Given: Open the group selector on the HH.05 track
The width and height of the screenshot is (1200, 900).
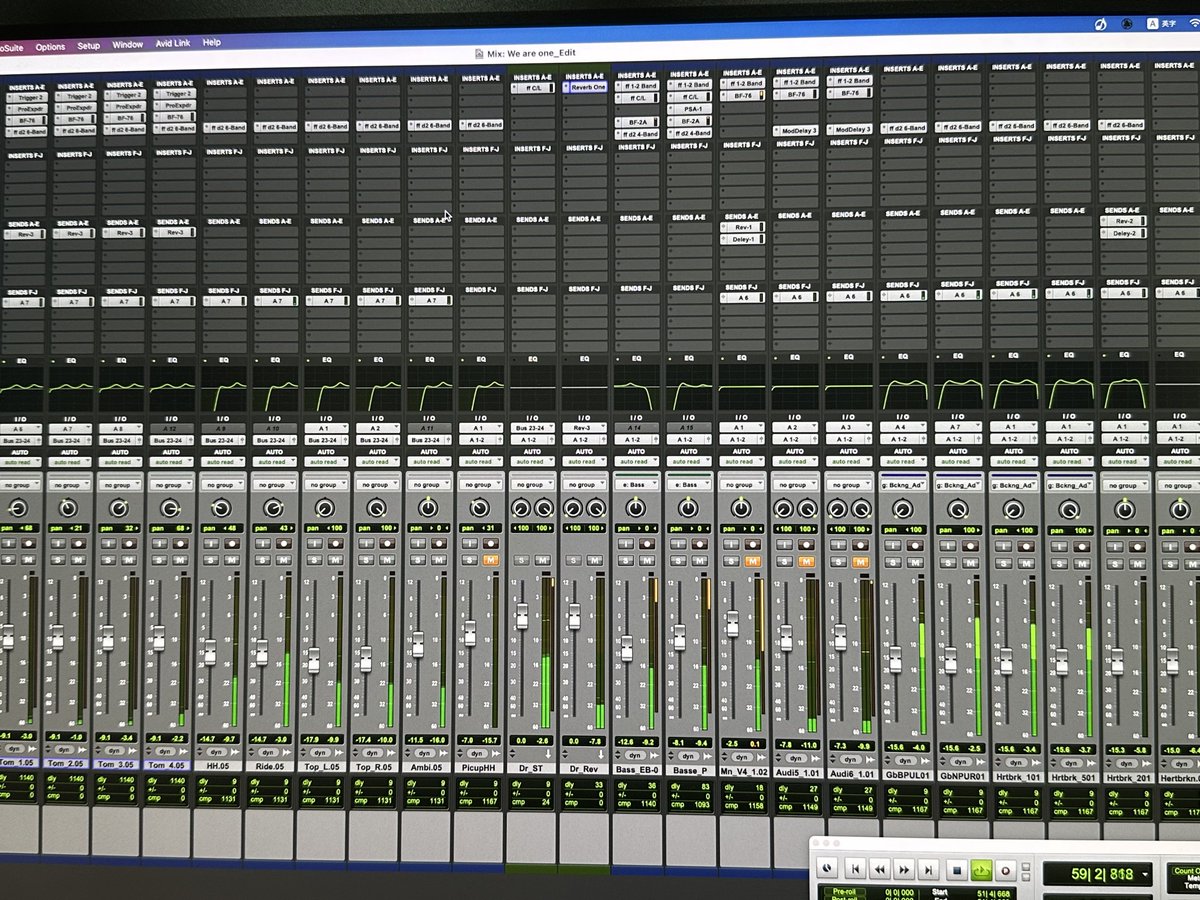Looking at the screenshot, I should 222,484.
